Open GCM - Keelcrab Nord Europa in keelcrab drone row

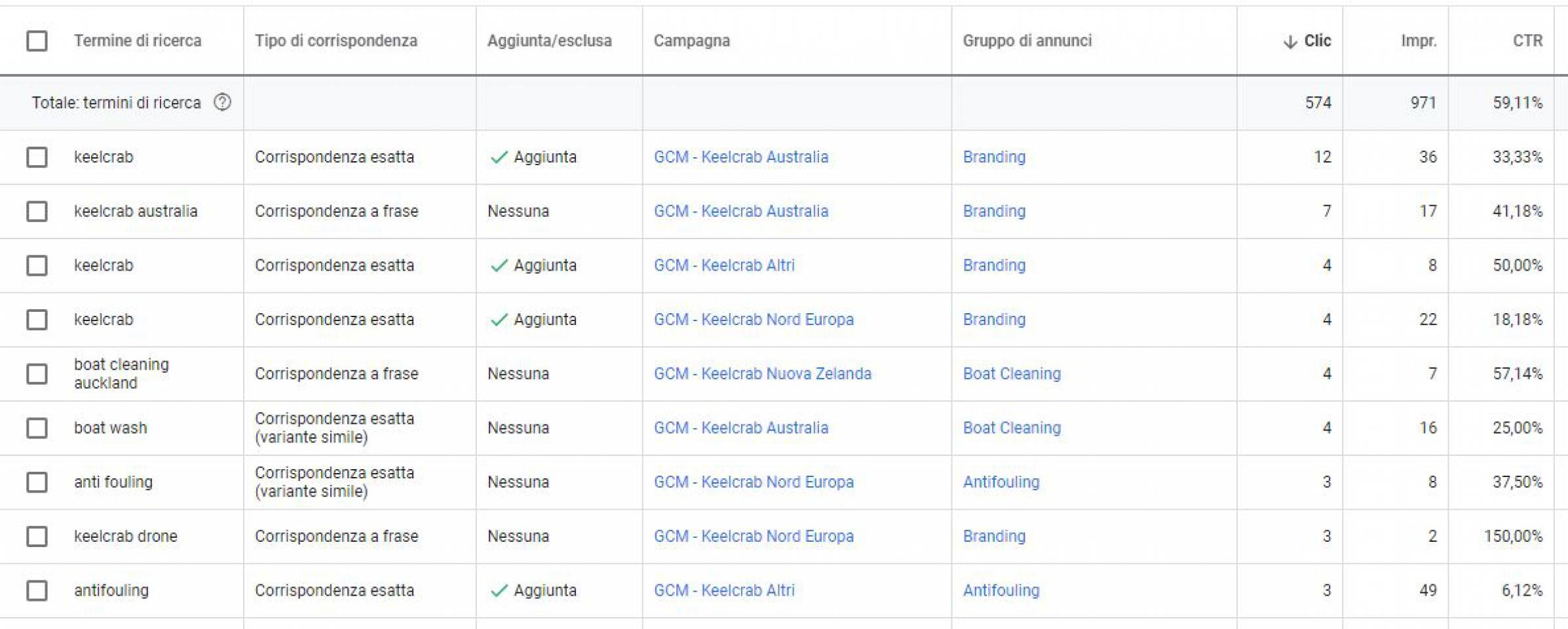pos(754,536)
